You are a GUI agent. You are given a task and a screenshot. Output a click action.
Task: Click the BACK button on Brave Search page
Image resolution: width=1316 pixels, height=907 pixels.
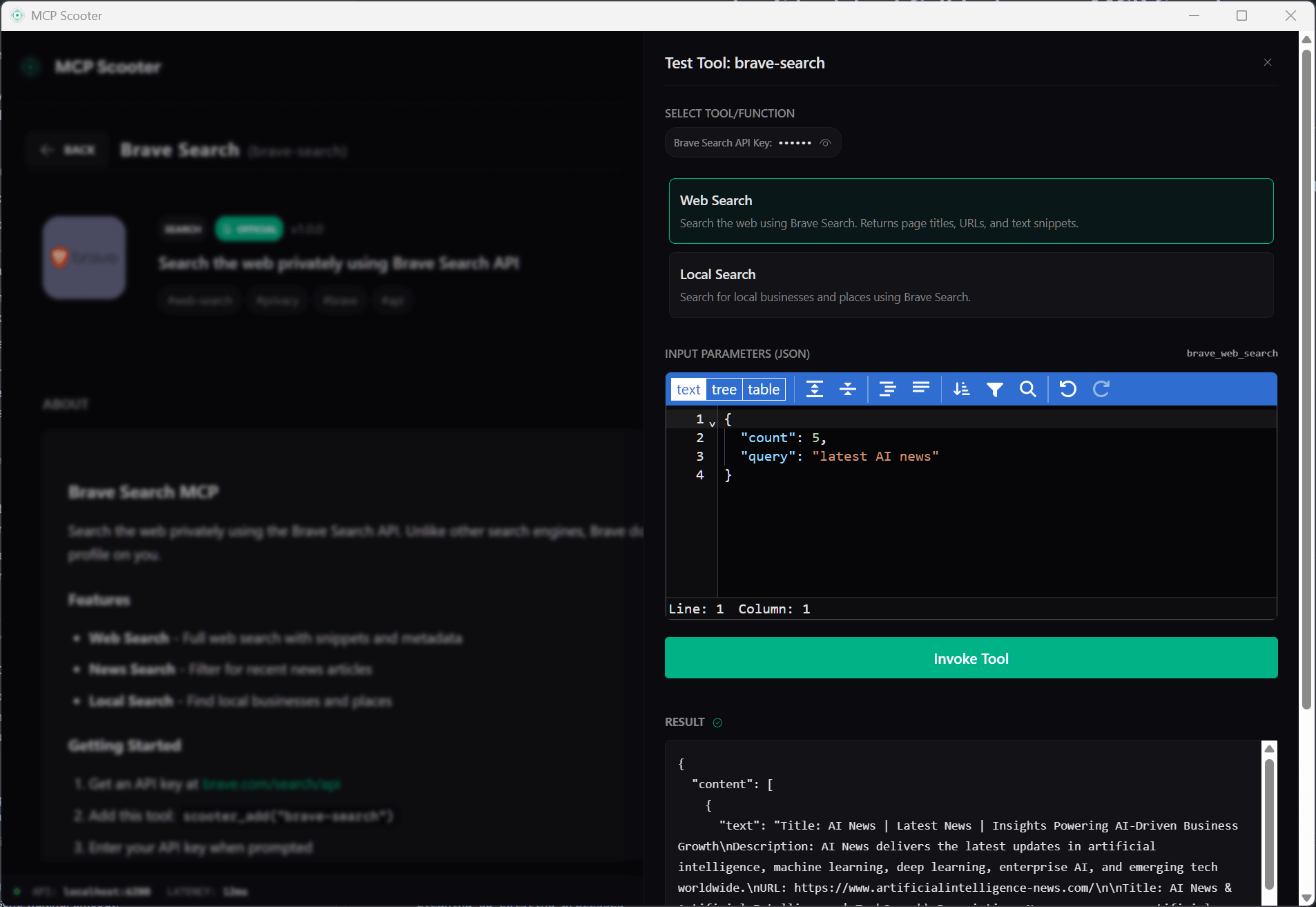(68, 150)
